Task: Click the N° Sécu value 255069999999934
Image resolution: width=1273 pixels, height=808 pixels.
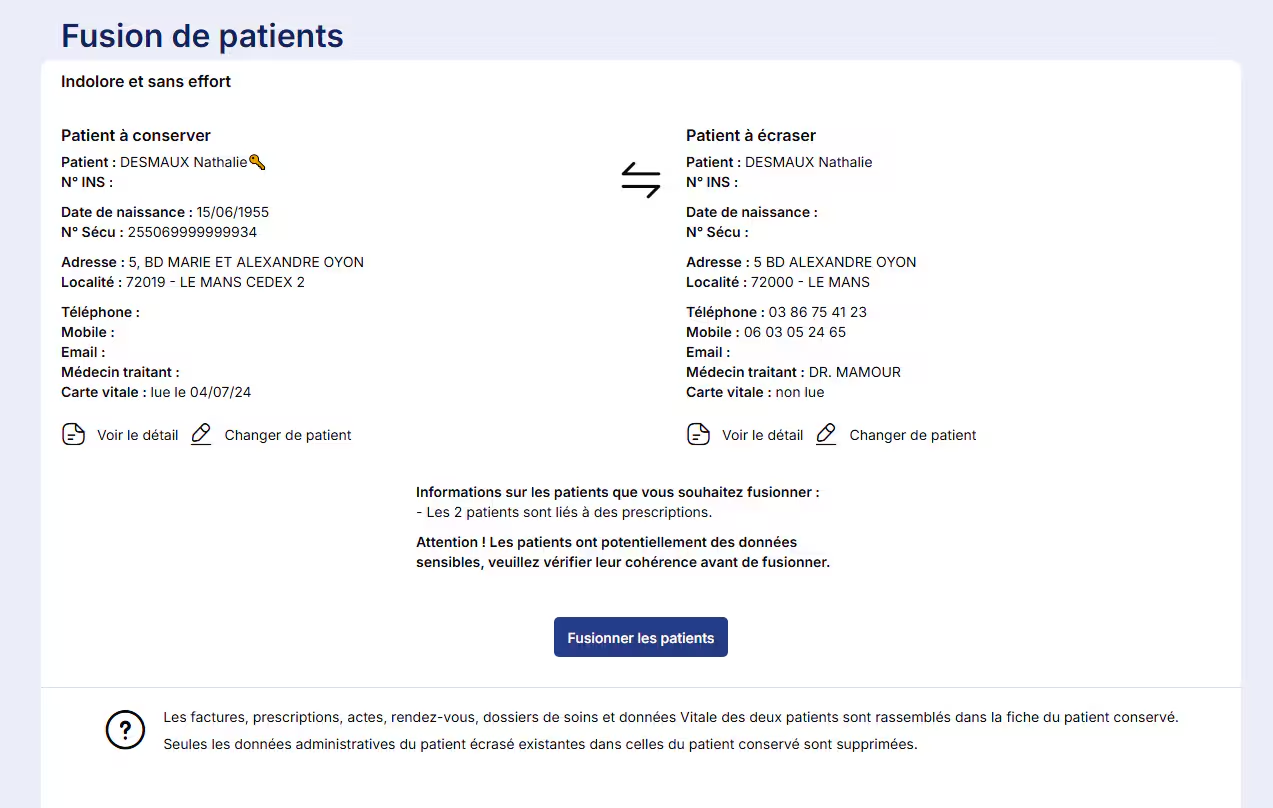Action: point(192,232)
